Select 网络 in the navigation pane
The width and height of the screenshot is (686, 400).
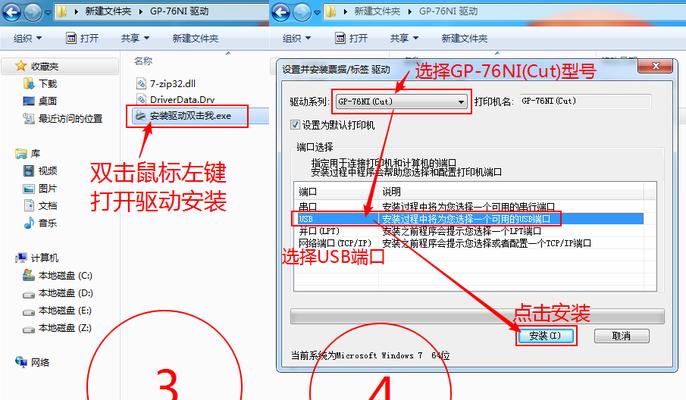pos(32,362)
